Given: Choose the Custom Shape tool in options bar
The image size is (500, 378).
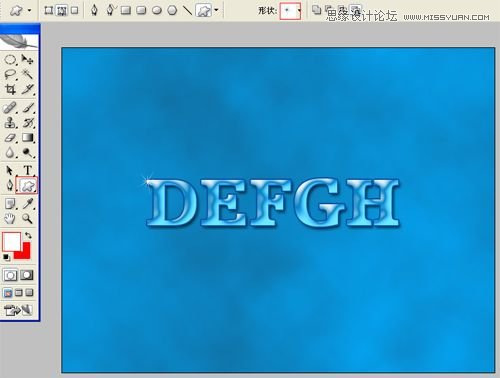Looking at the screenshot, I should [x=204, y=10].
